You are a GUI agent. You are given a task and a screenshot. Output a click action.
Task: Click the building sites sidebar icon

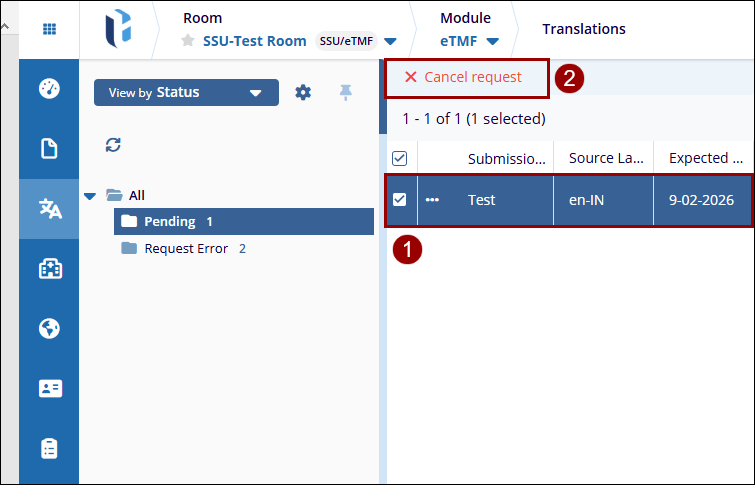(49, 268)
